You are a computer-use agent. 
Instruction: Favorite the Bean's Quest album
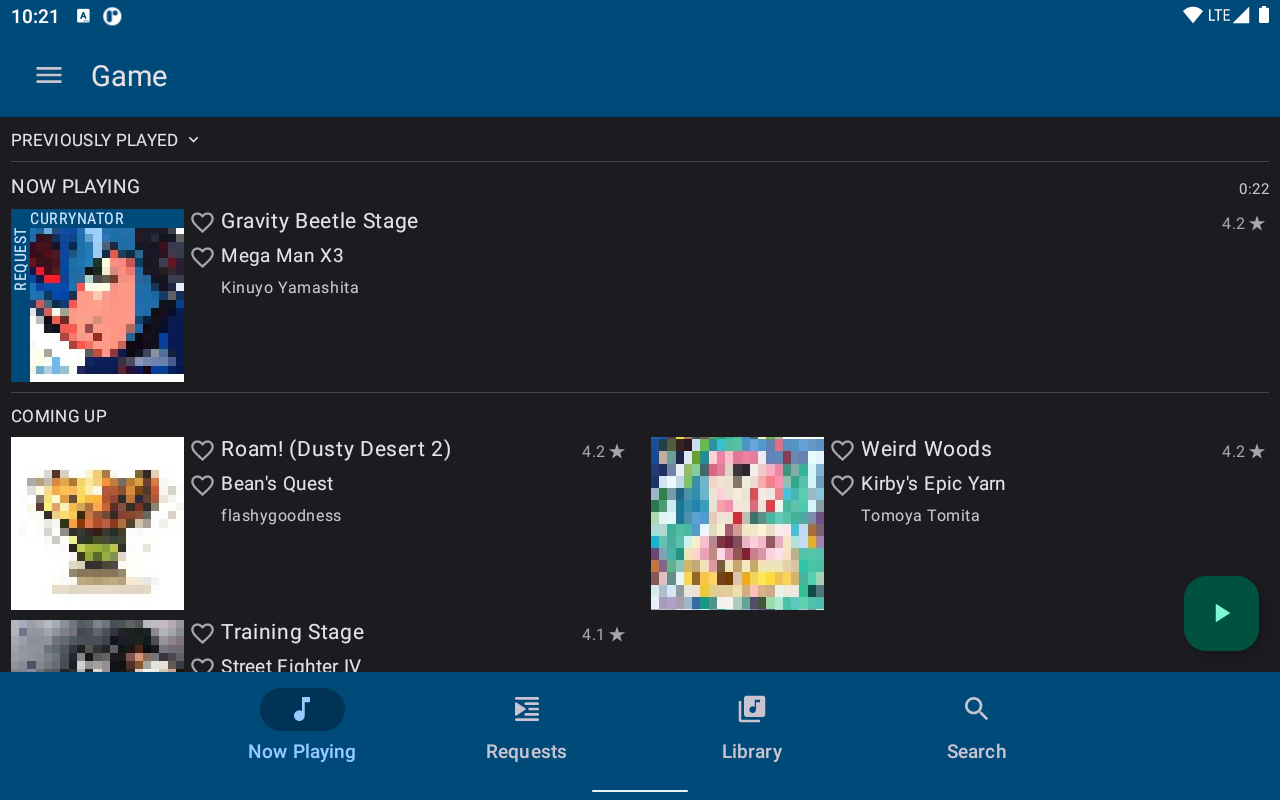pos(203,485)
